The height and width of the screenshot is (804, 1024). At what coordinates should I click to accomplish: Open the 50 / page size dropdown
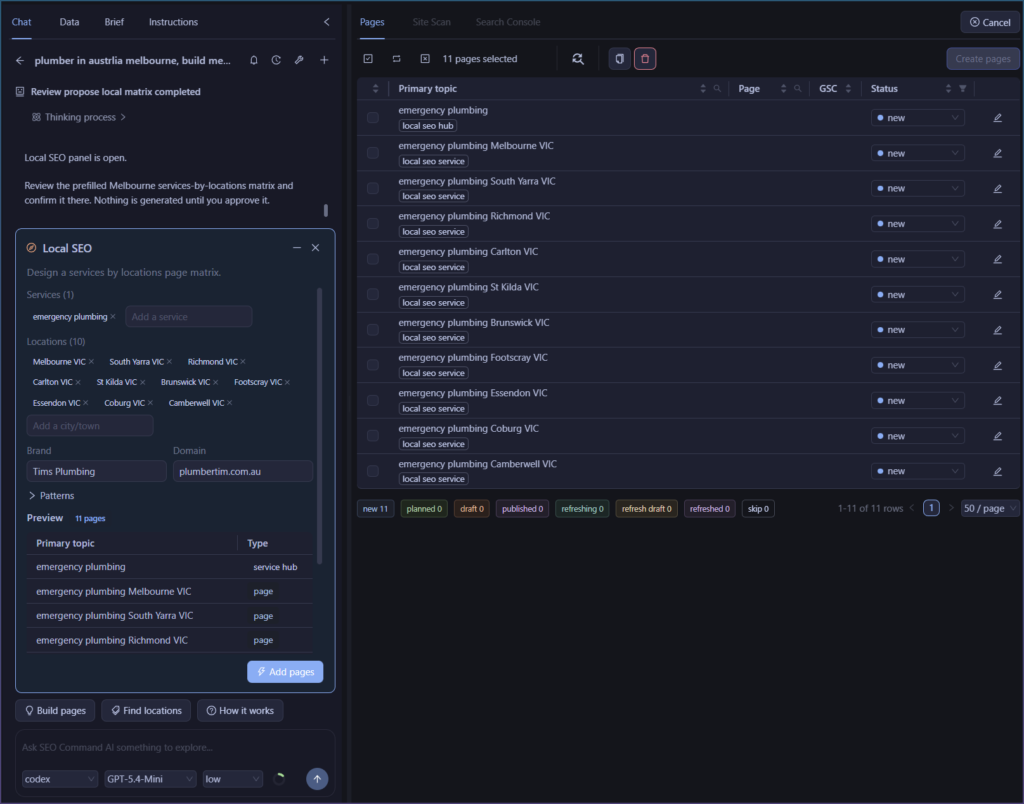point(989,508)
